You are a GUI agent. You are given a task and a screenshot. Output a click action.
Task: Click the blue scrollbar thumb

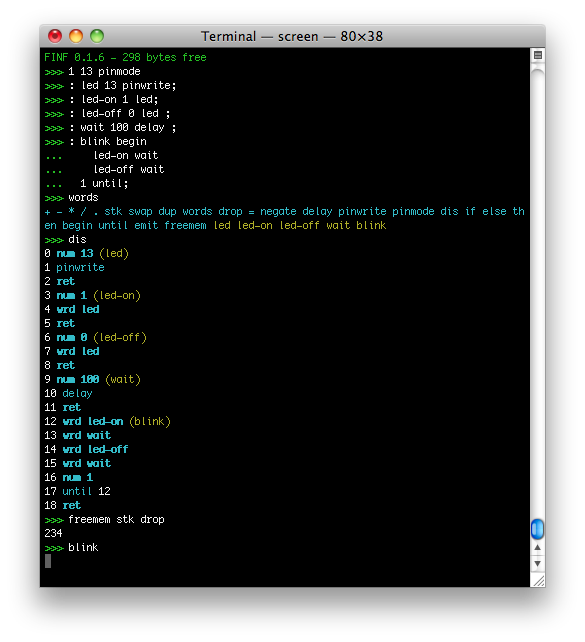(x=537, y=529)
